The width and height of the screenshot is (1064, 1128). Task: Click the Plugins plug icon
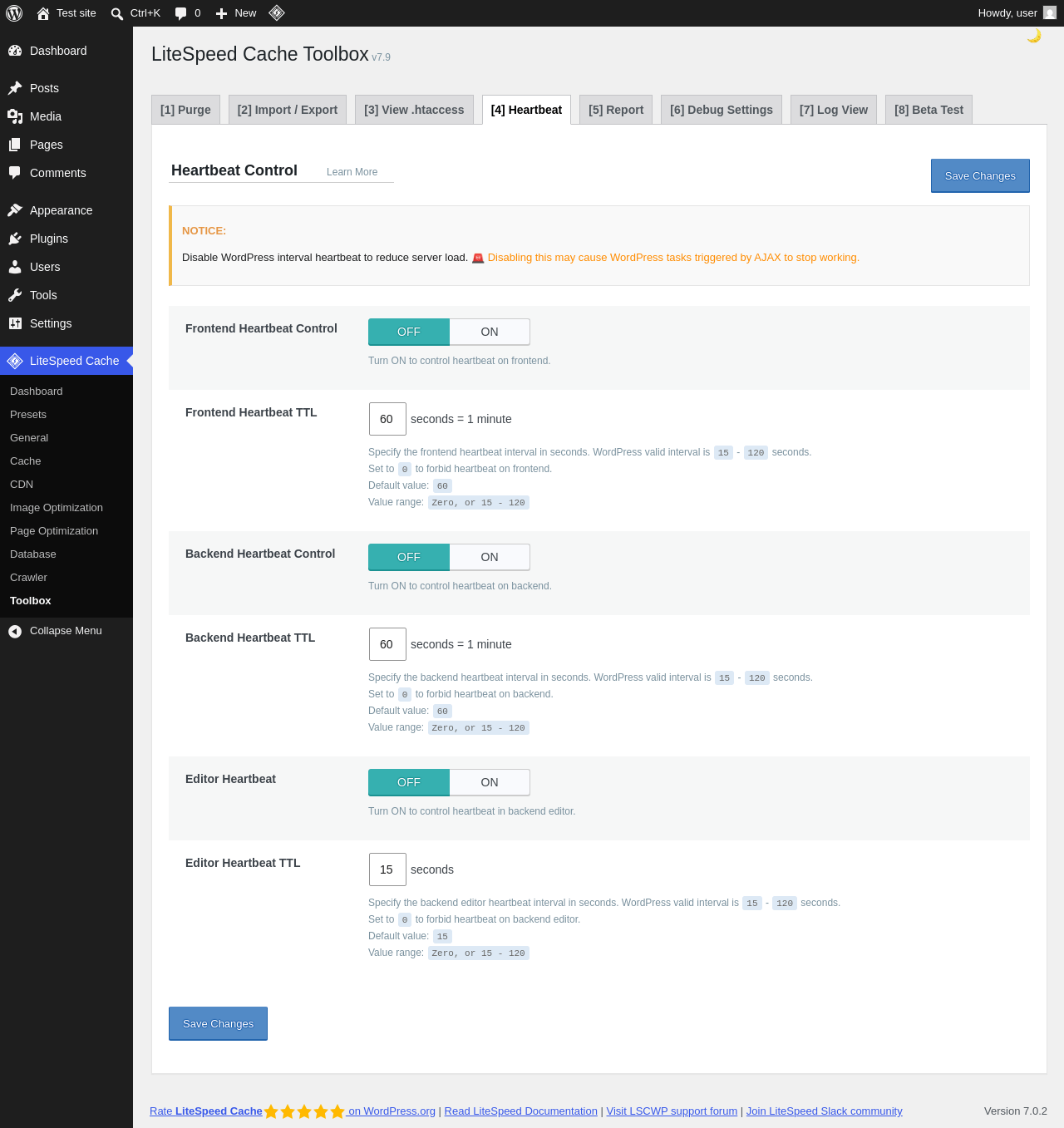point(15,239)
